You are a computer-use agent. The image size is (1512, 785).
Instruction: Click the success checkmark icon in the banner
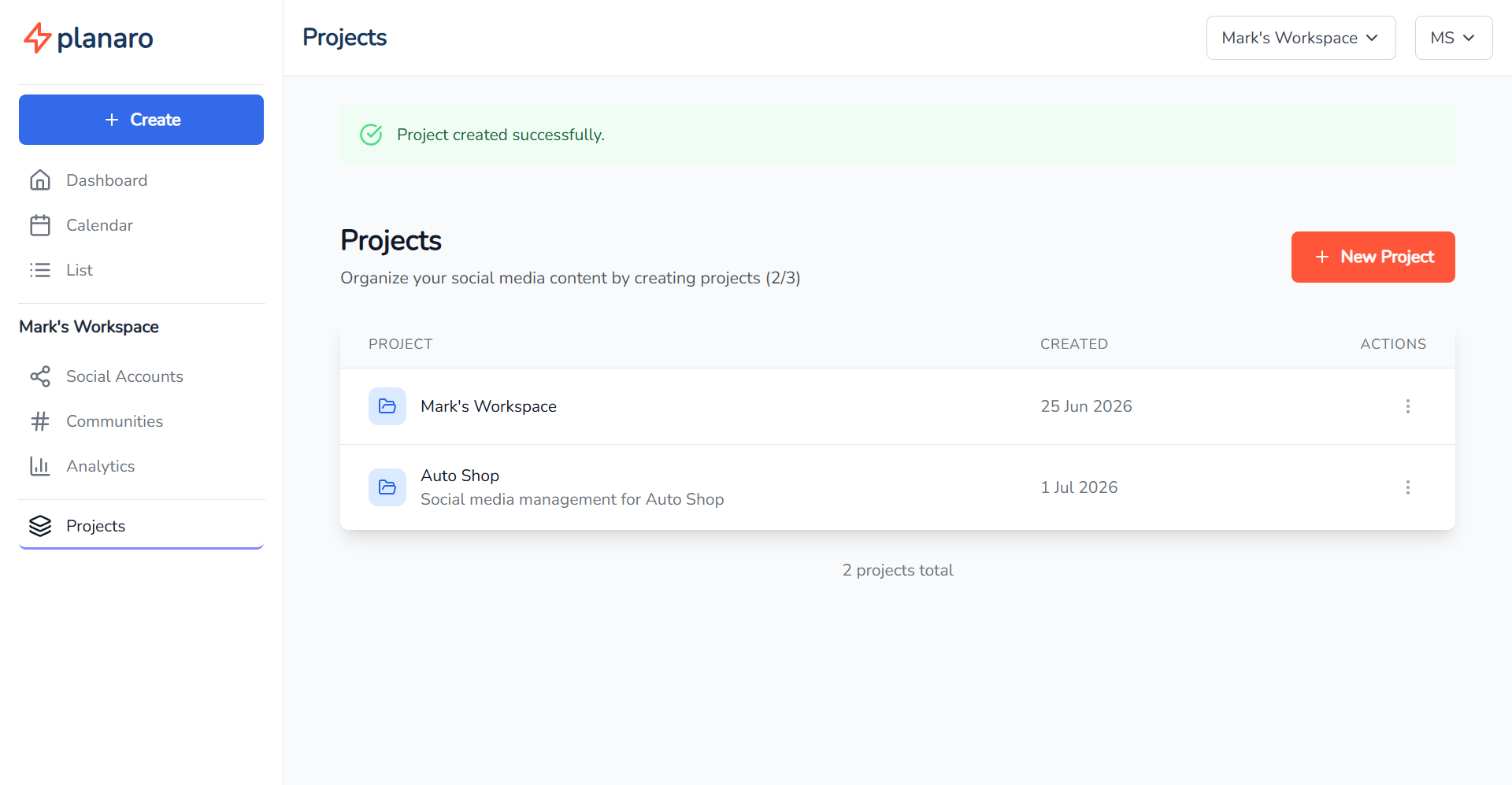[371, 135]
